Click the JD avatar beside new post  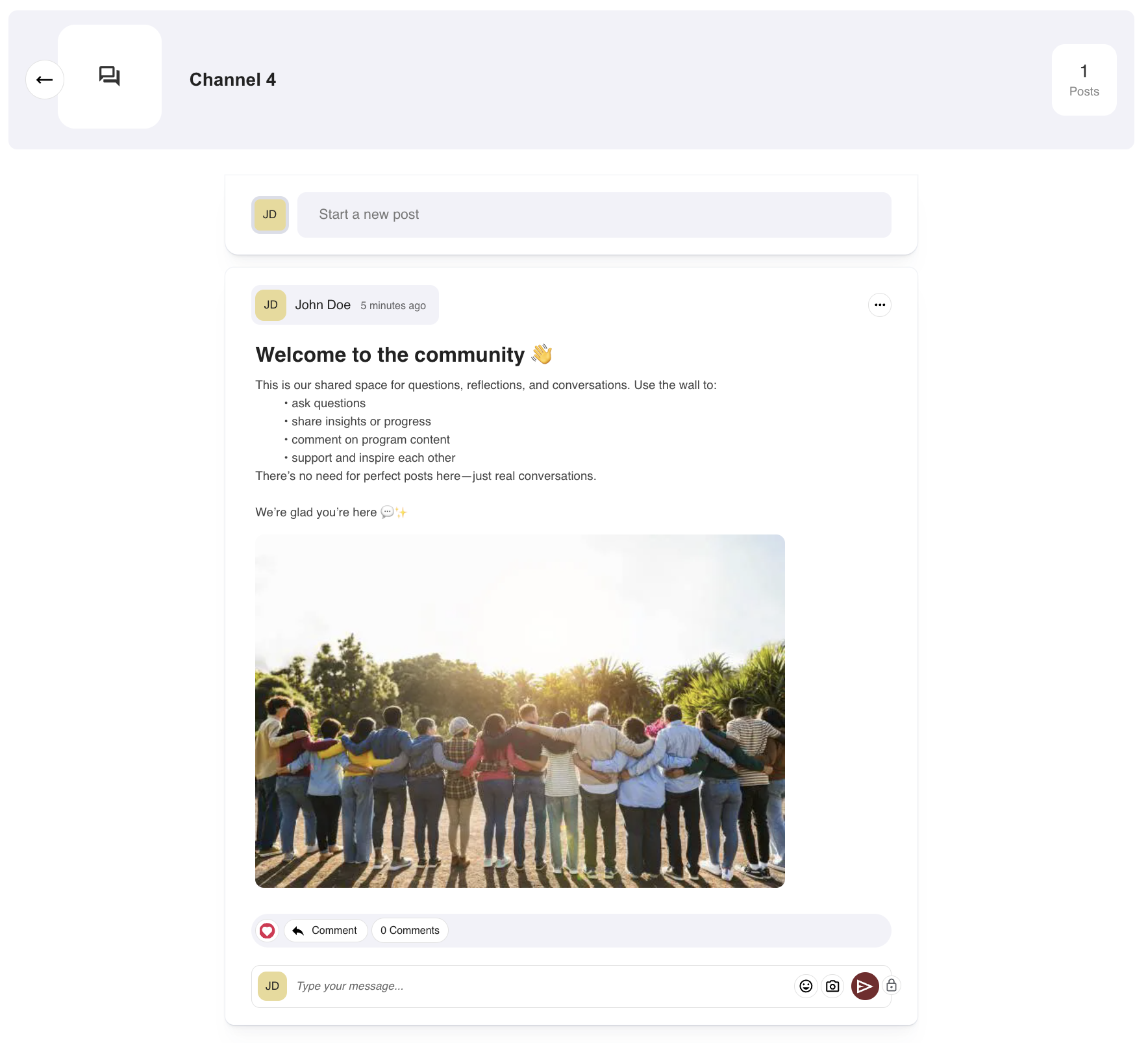[269, 214]
